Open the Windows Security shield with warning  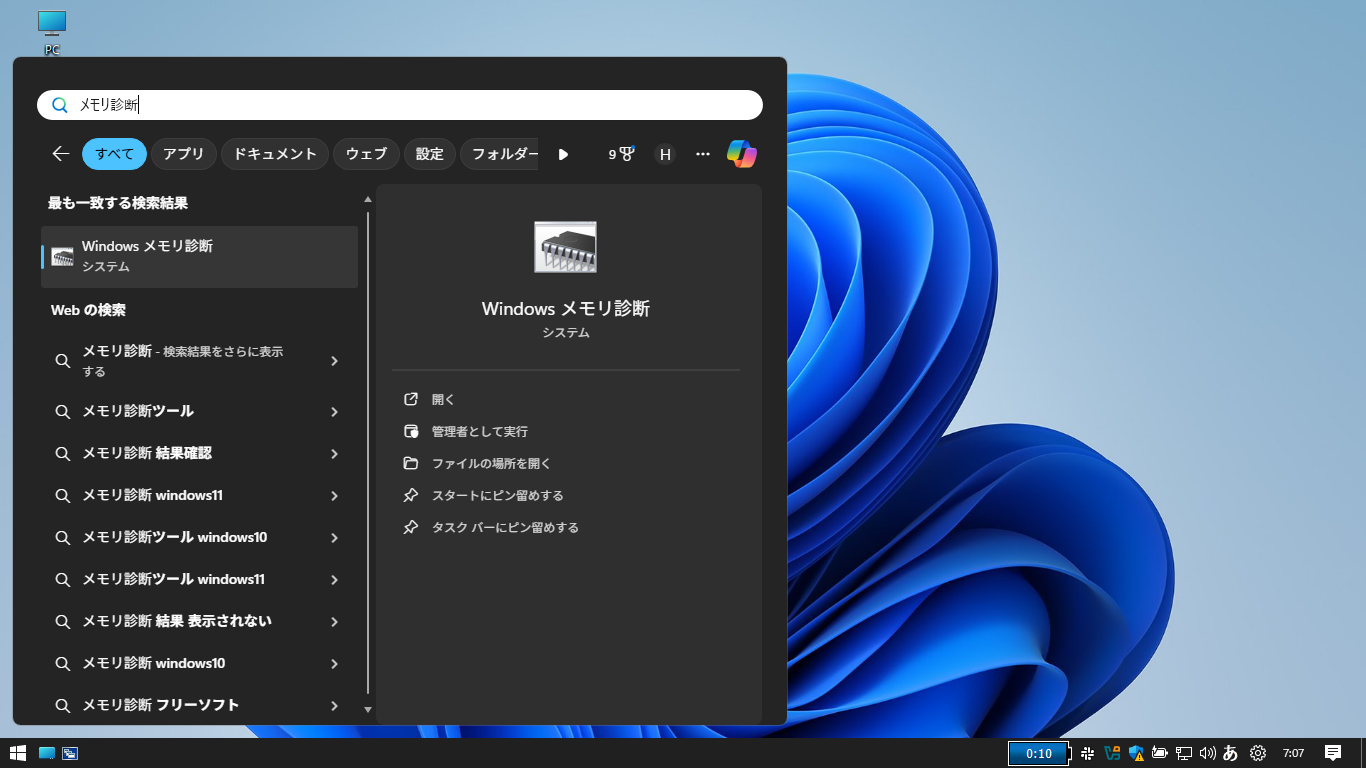(1136, 753)
